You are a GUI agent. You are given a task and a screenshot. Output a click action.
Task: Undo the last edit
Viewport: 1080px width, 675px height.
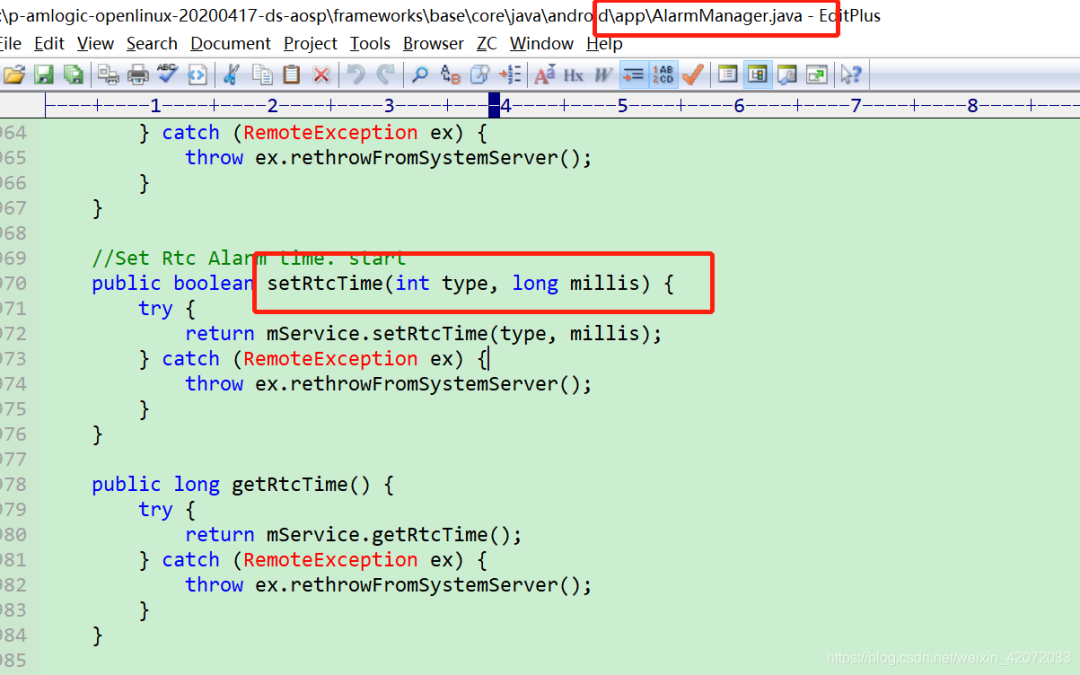(355, 74)
